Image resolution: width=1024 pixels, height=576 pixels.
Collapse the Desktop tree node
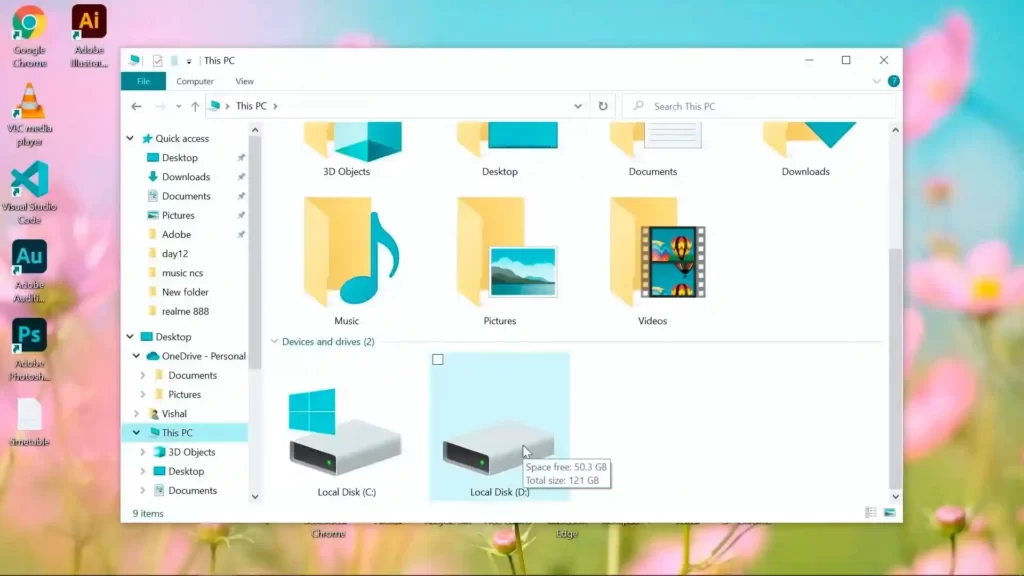[x=130, y=337]
